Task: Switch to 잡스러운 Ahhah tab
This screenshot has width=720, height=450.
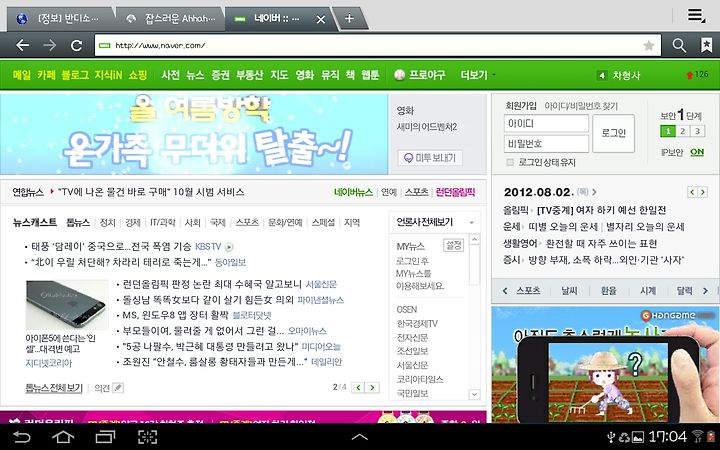Action: coord(172,19)
